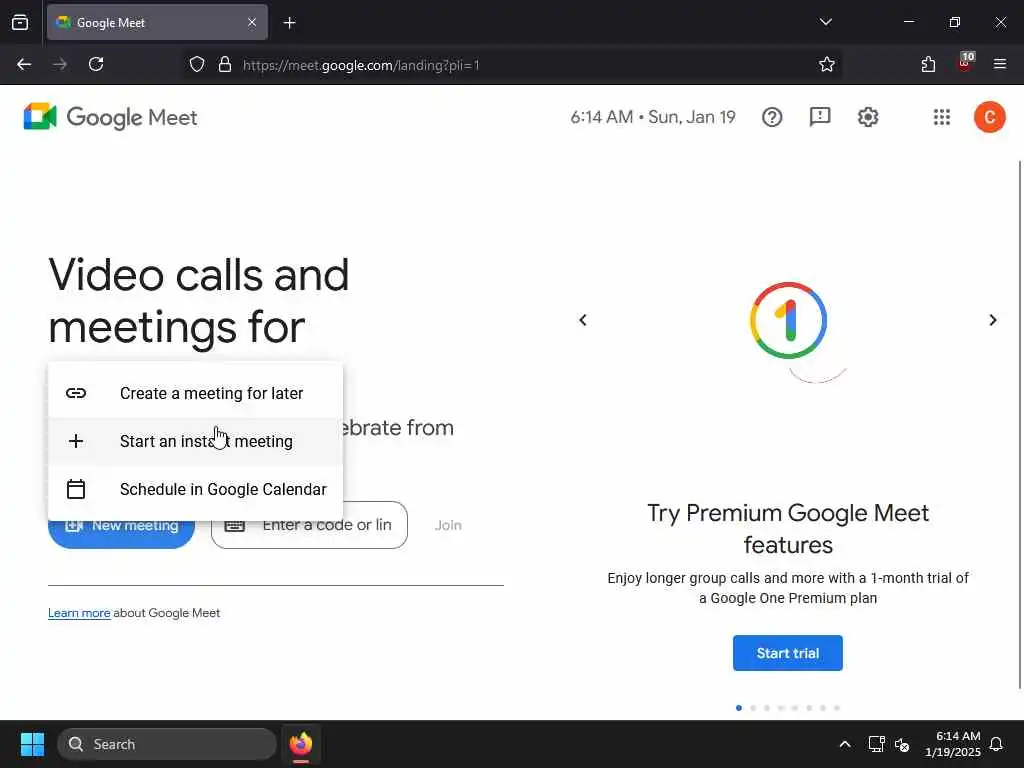Open the Google apps grid

942,117
